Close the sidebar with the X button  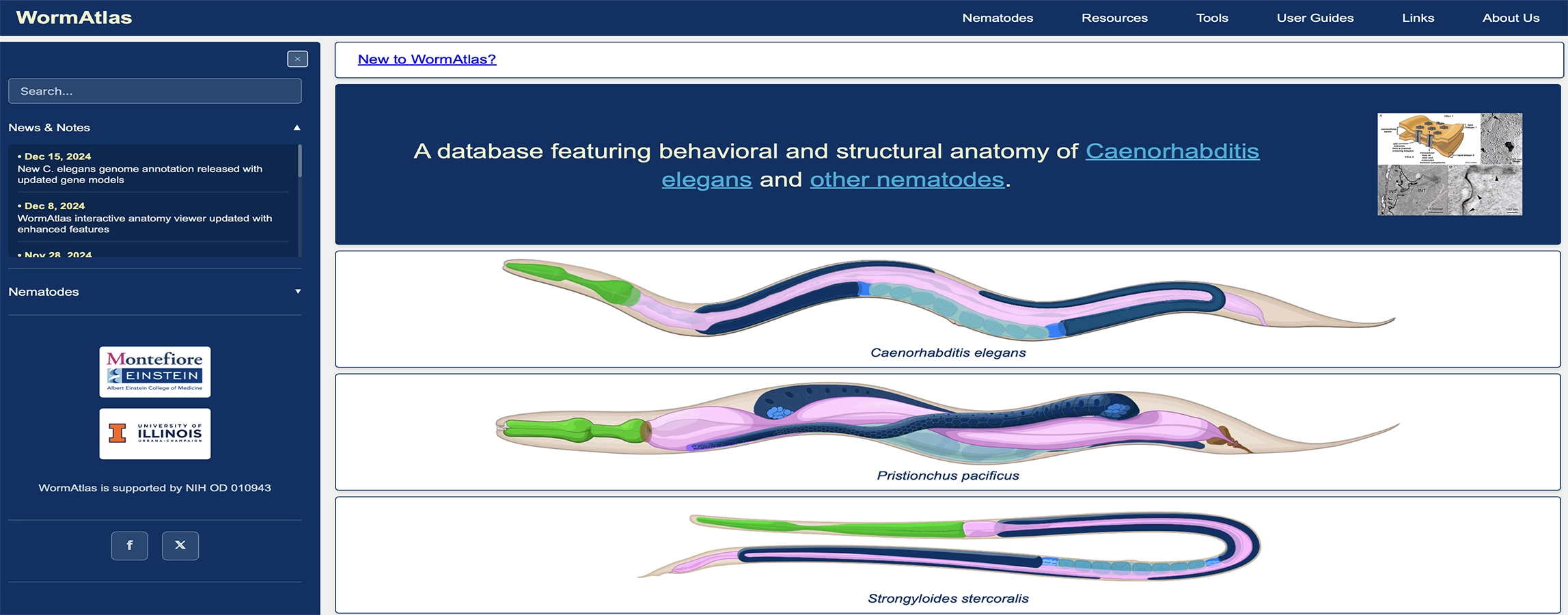[297, 59]
